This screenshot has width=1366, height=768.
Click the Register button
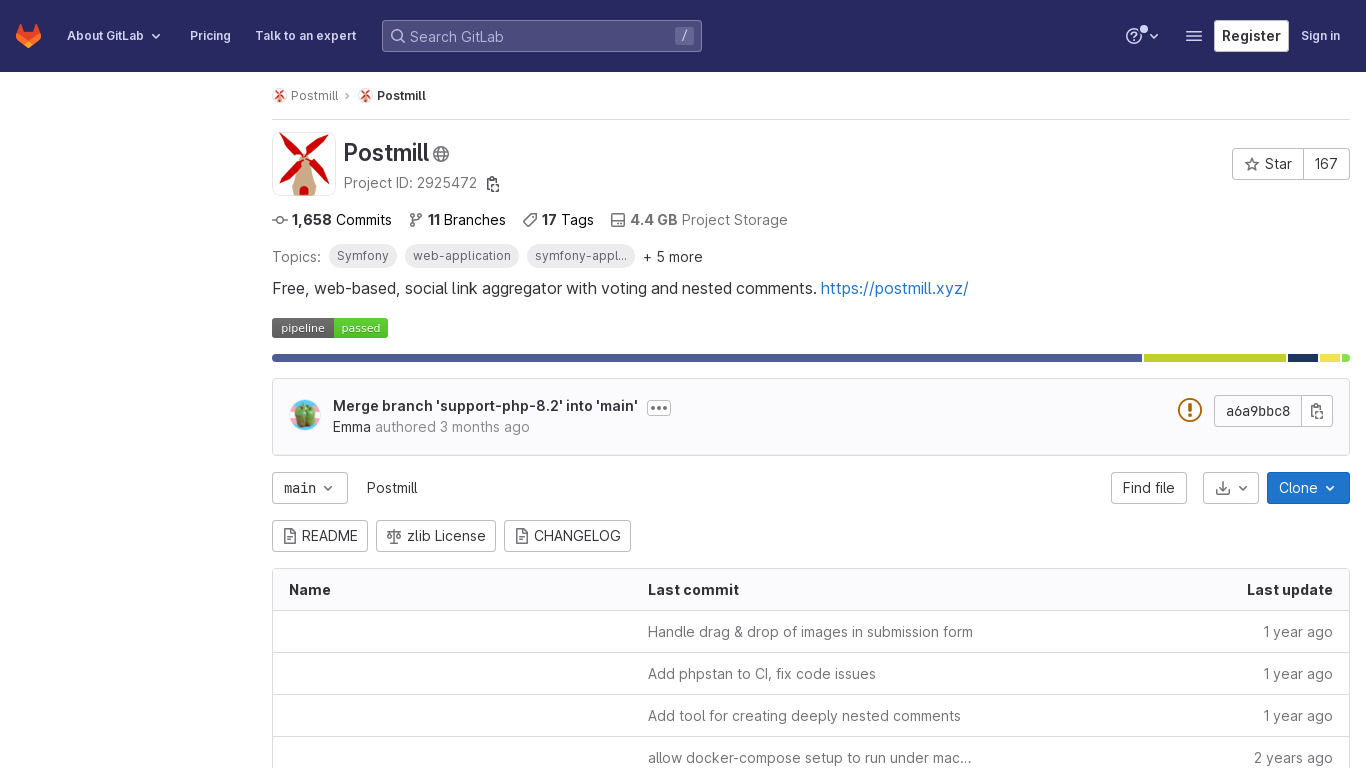point(1251,36)
